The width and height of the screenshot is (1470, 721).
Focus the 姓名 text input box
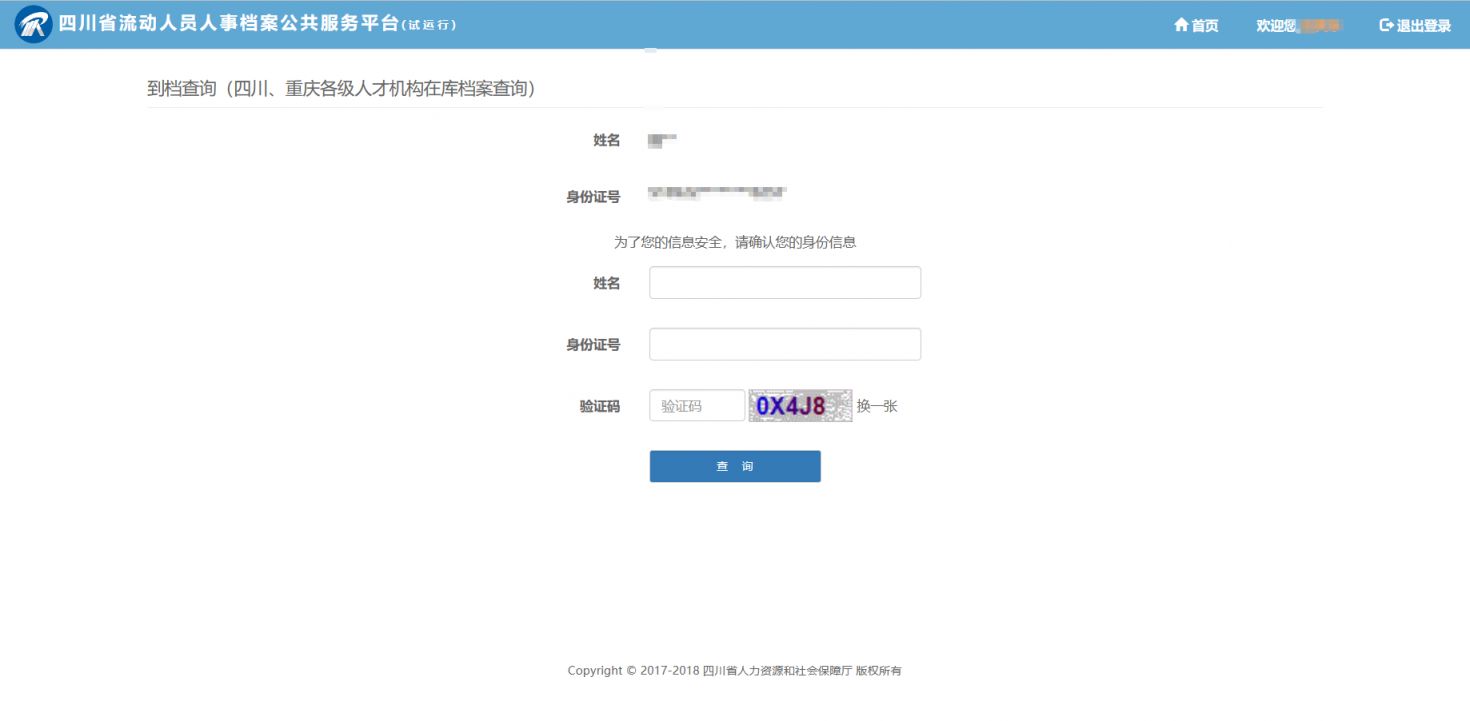pos(784,283)
